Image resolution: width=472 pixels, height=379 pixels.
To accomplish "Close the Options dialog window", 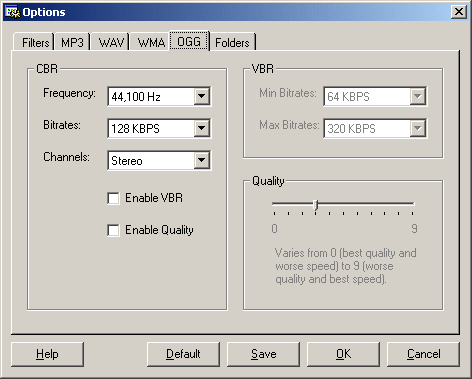I will (x=459, y=12).
